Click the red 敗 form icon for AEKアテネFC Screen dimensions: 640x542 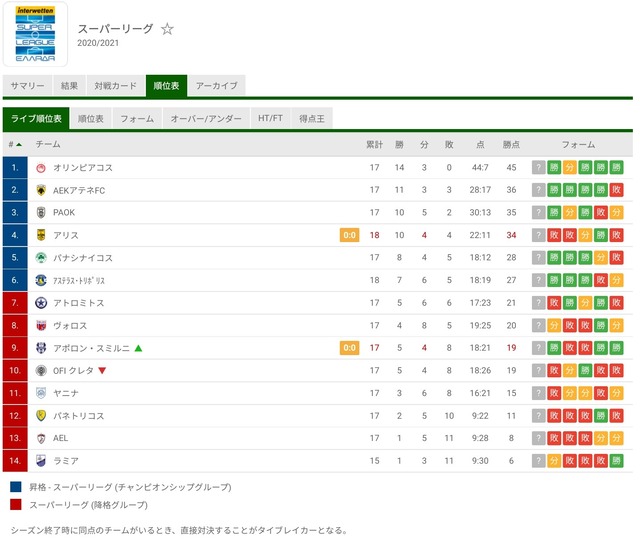tap(616, 190)
